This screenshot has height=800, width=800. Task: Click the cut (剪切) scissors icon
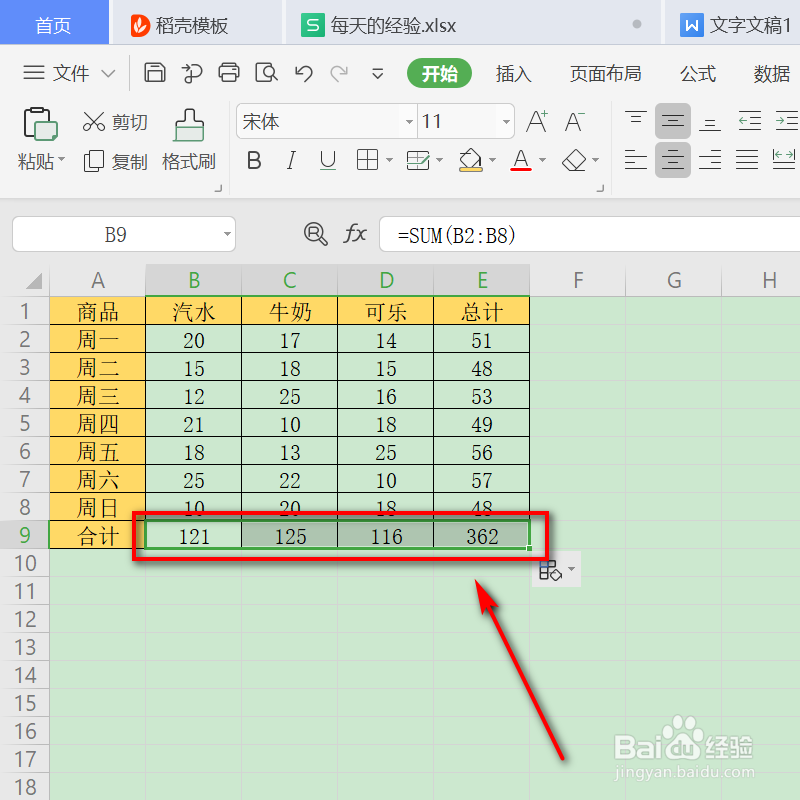(x=96, y=121)
